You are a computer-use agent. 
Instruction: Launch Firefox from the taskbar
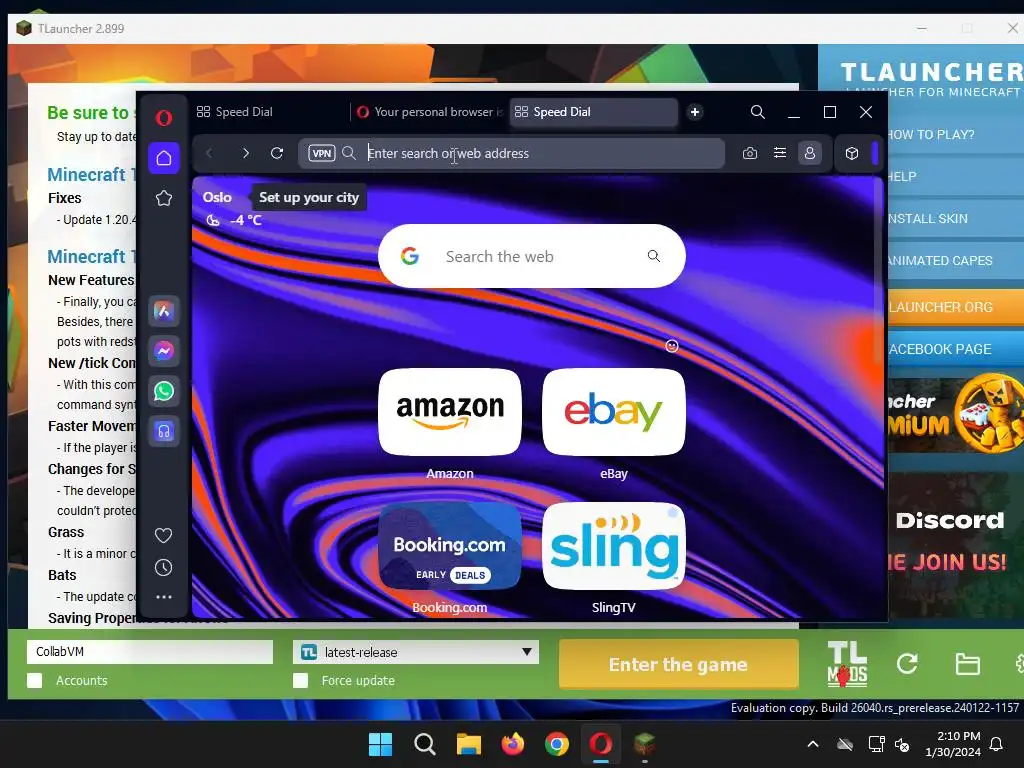pos(513,744)
